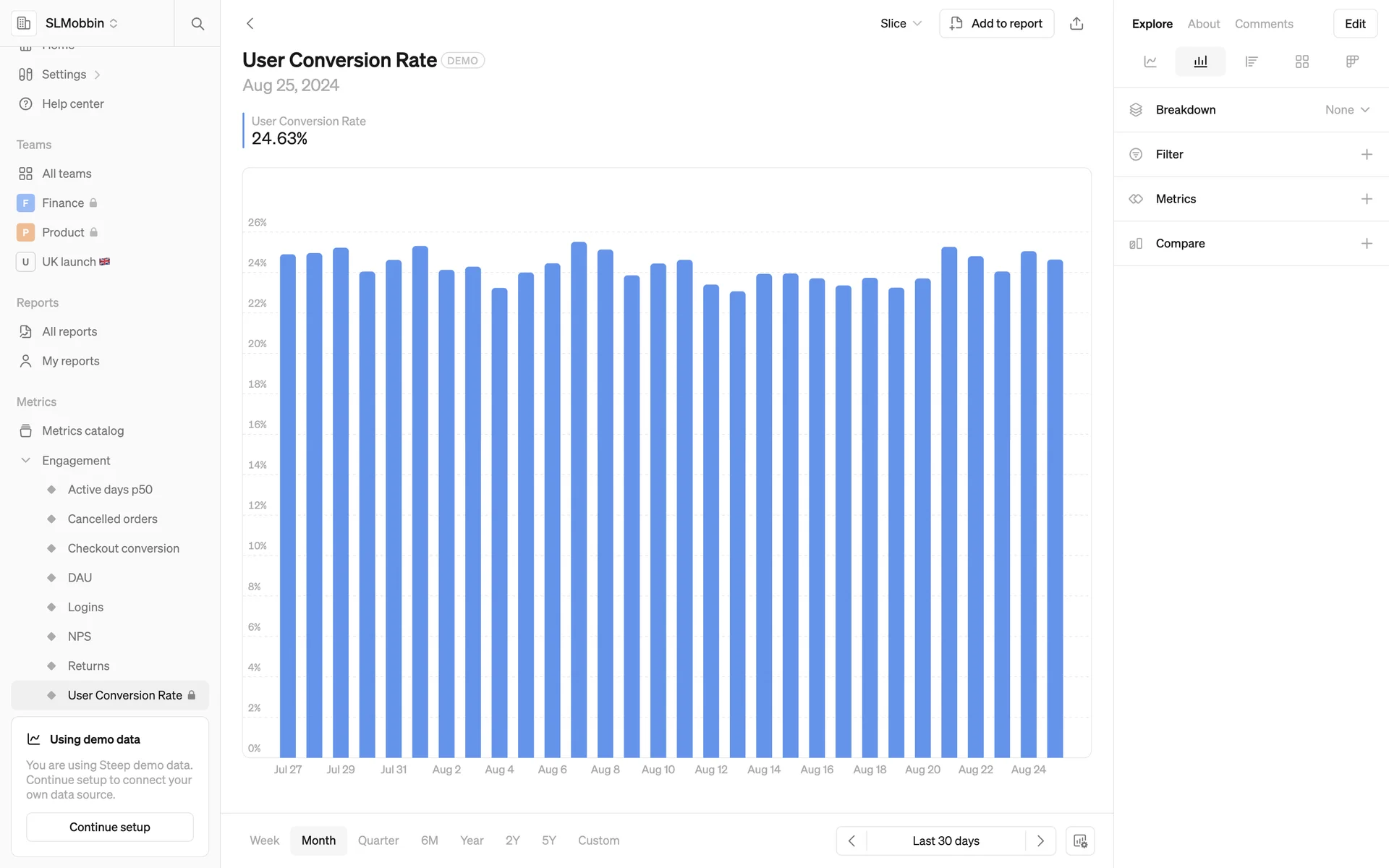Click the Aug 8 bar in chart
The width and height of the screenshot is (1389, 868).
coord(606,506)
